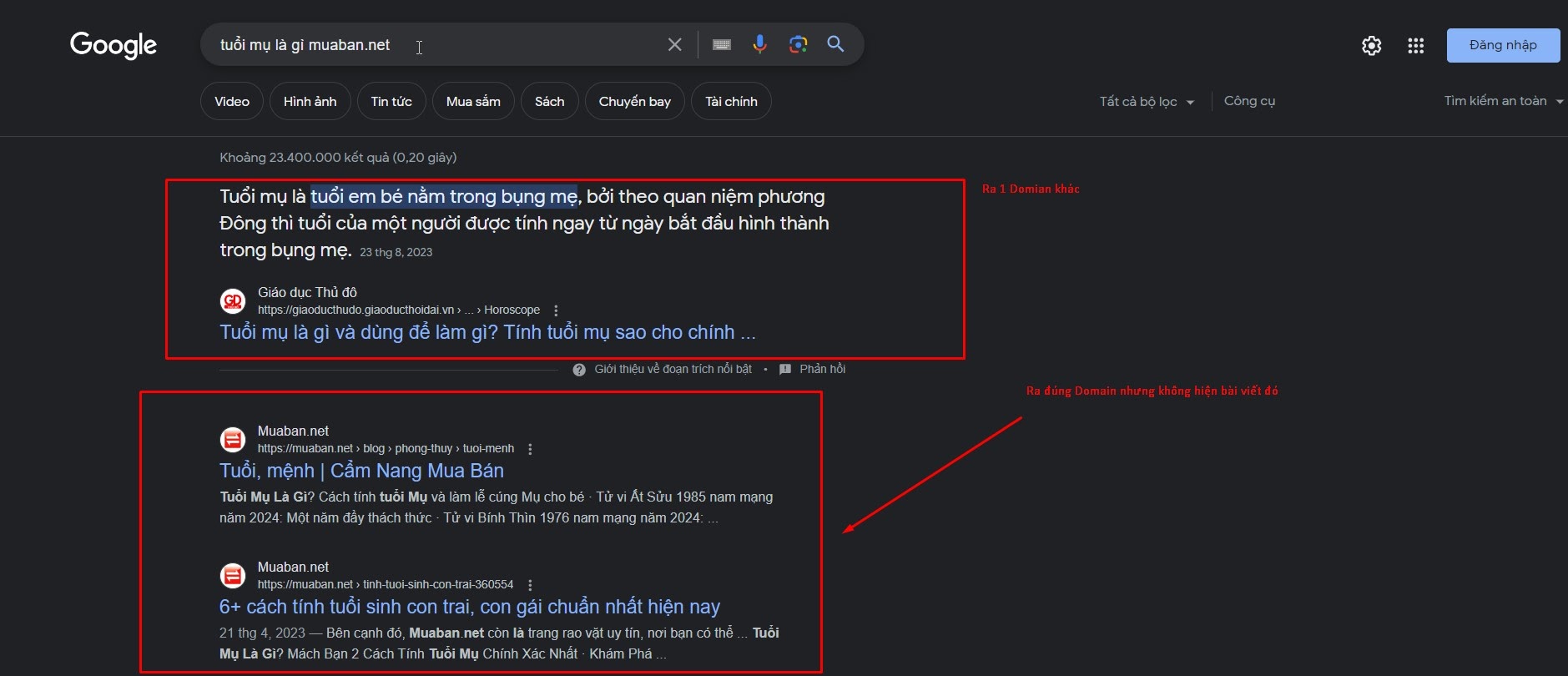
Task: Click the question mark icon beside featured snippet info
Action: (579, 370)
